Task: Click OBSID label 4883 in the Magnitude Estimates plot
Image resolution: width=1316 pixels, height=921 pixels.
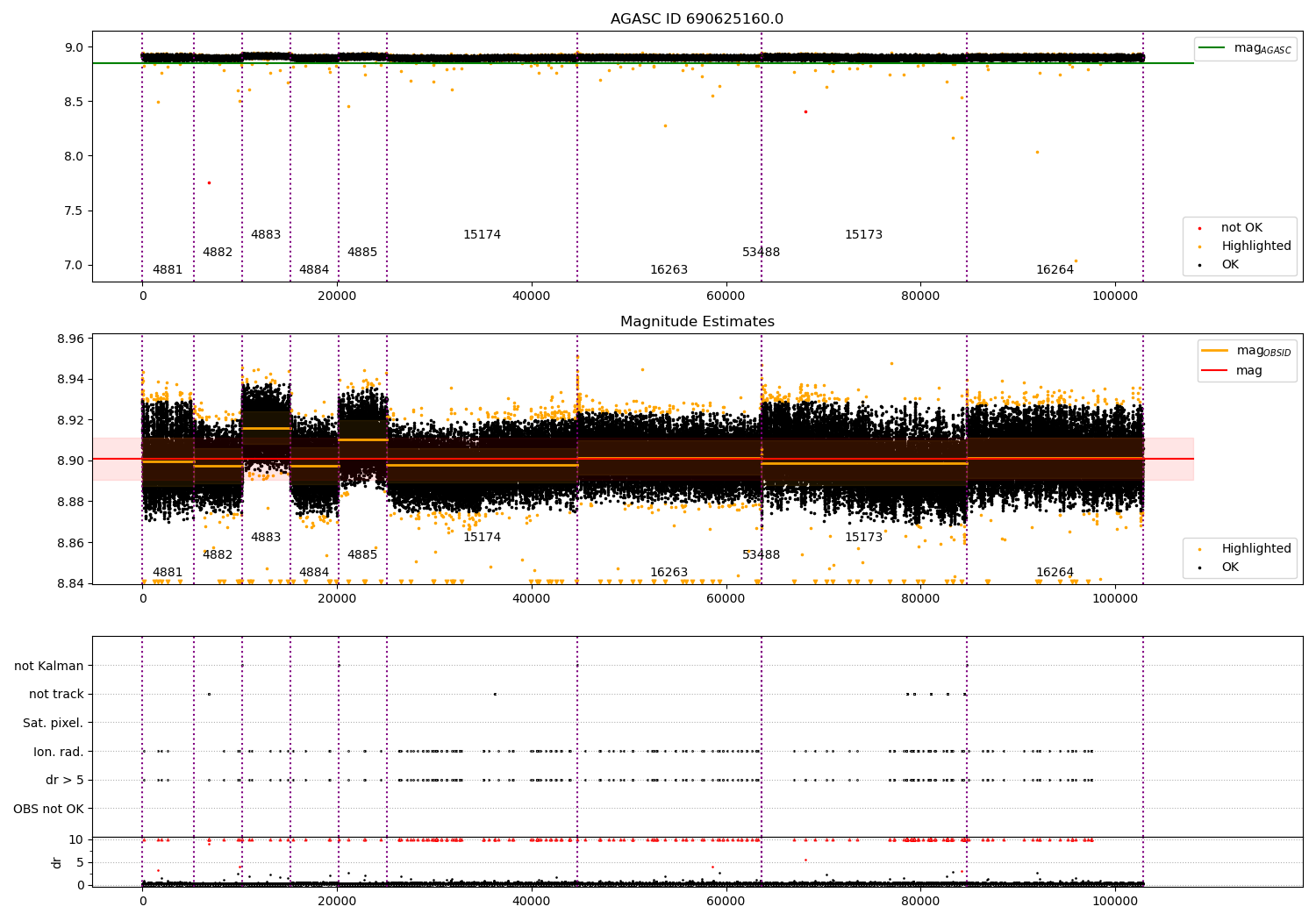Action: (x=266, y=538)
